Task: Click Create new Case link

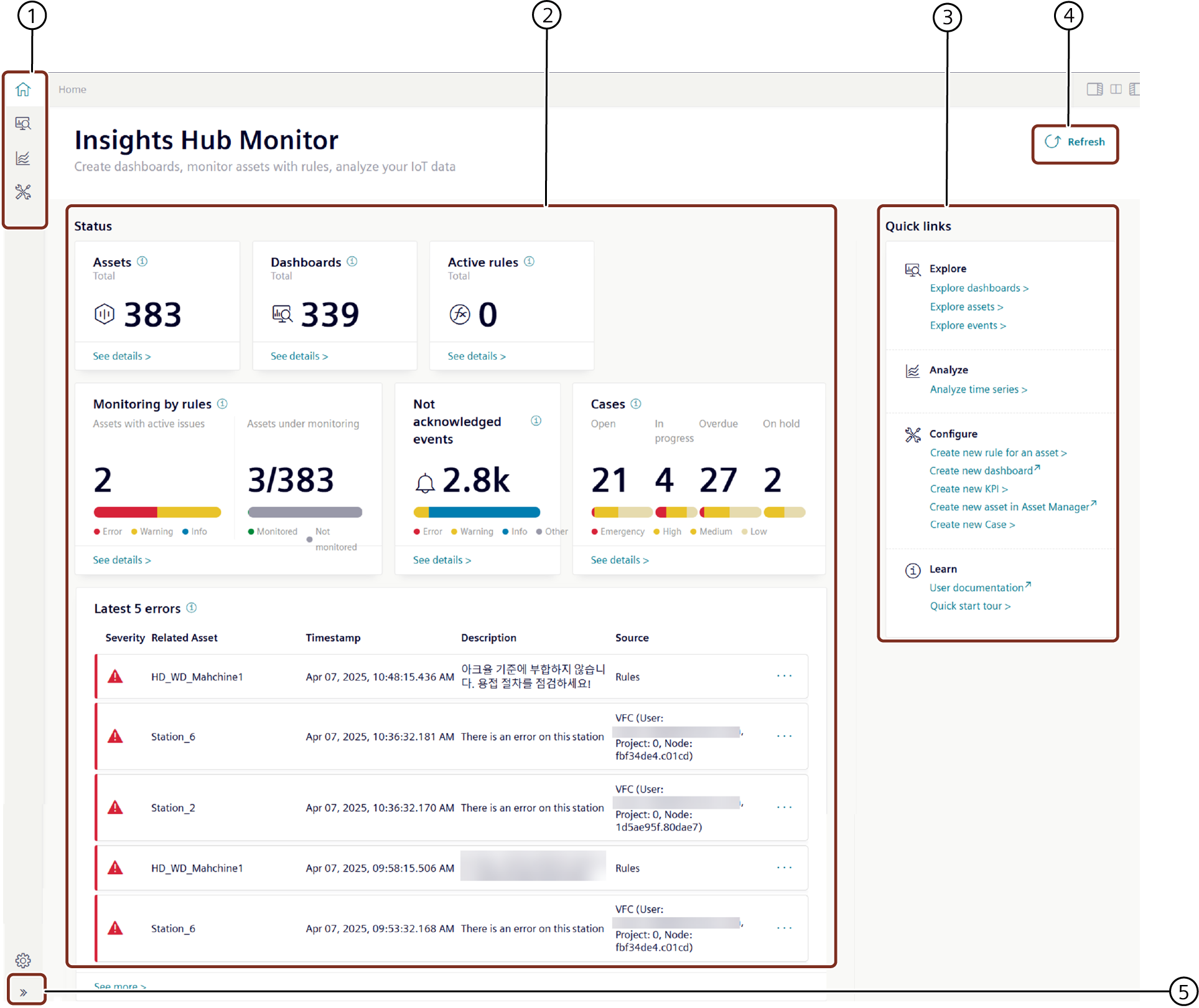Action: [x=973, y=525]
